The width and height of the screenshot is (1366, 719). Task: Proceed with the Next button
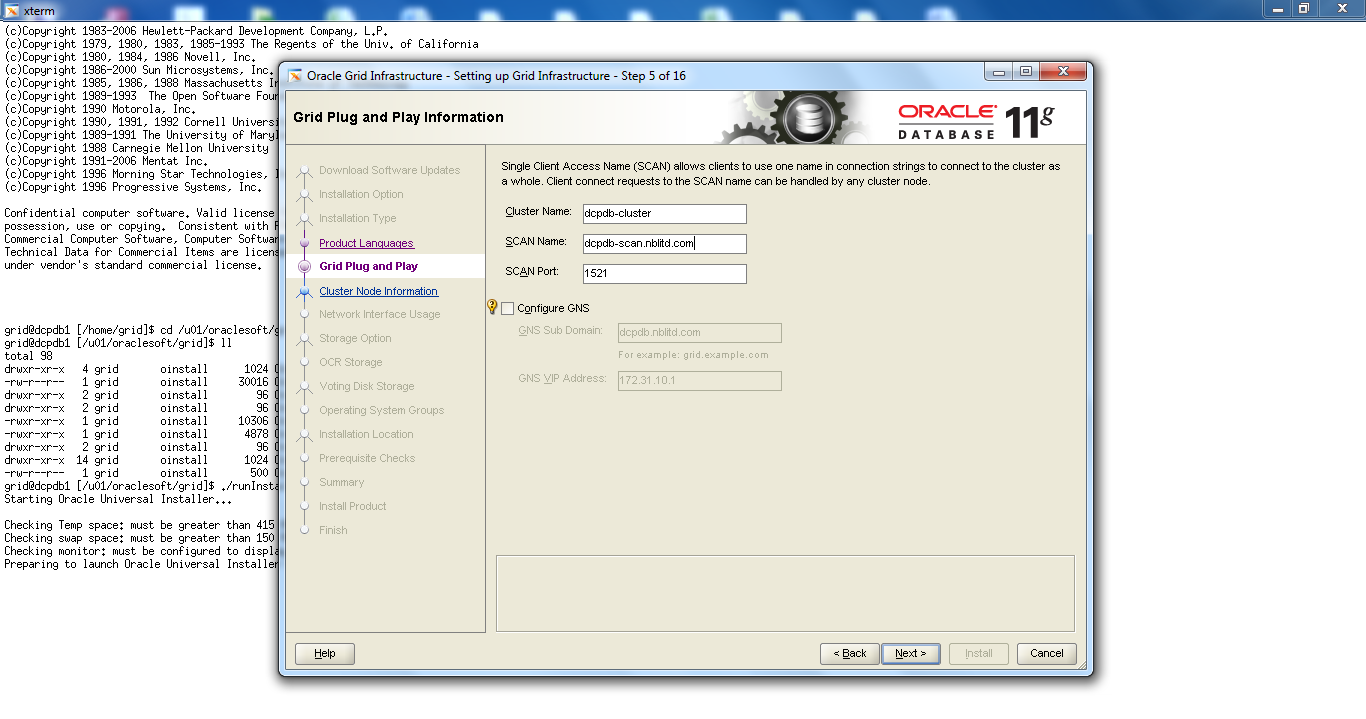coord(910,653)
